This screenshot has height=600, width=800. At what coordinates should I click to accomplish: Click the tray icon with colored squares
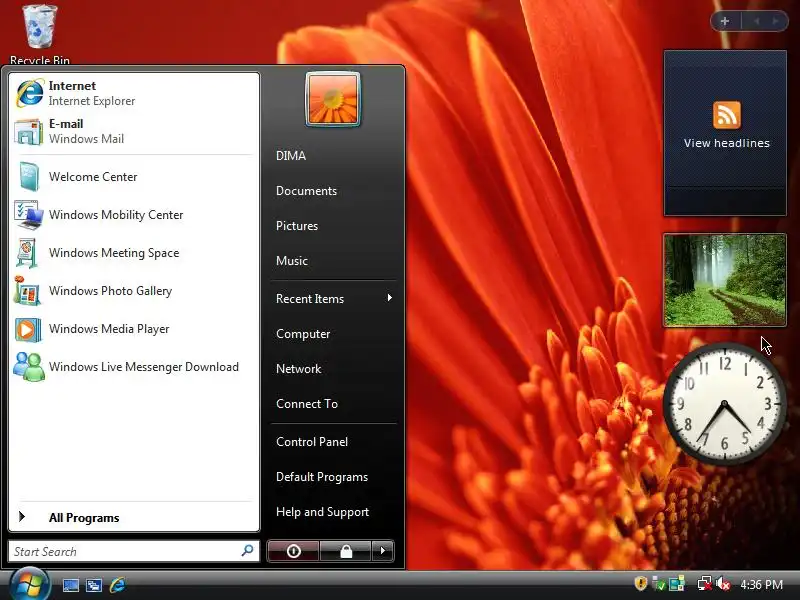click(x=677, y=584)
